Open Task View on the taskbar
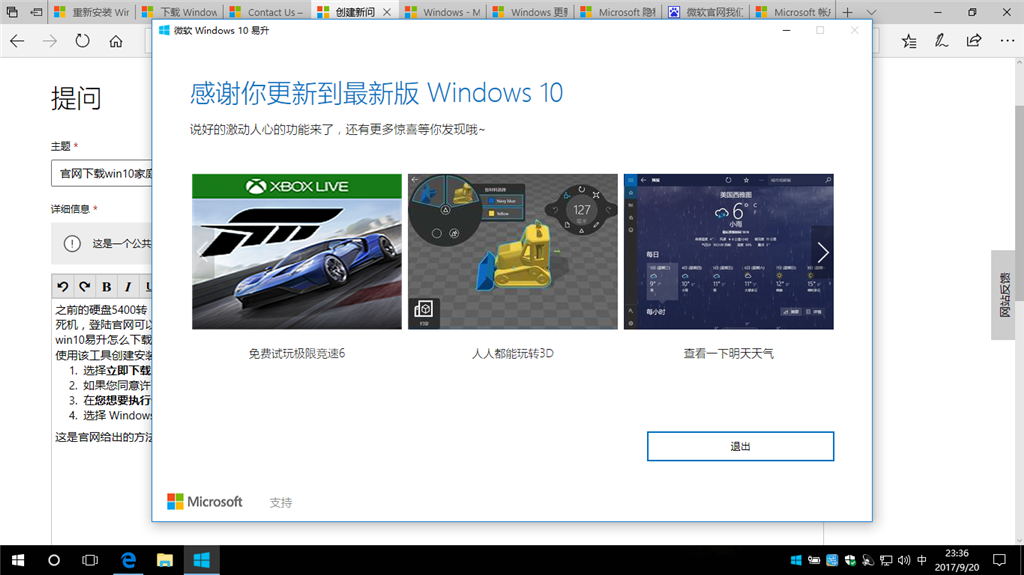Screen dimensions: 1024x575 pyautogui.click(x=90, y=560)
